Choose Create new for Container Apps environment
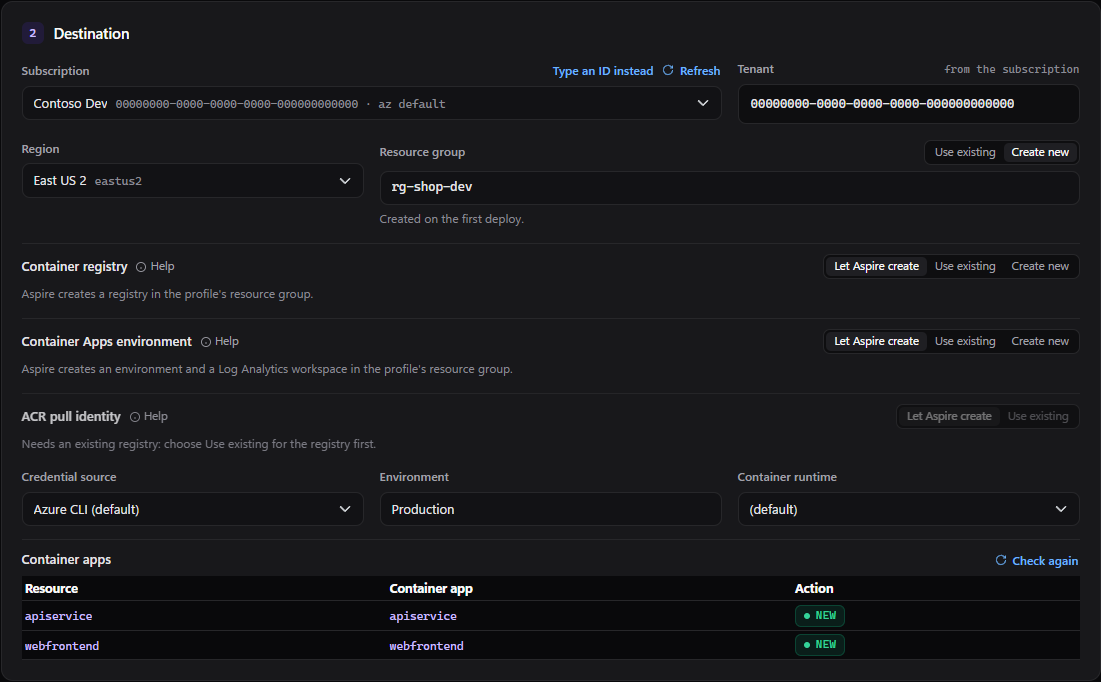This screenshot has height=682, width=1101. pyautogui.click(x=1040, y=341)
